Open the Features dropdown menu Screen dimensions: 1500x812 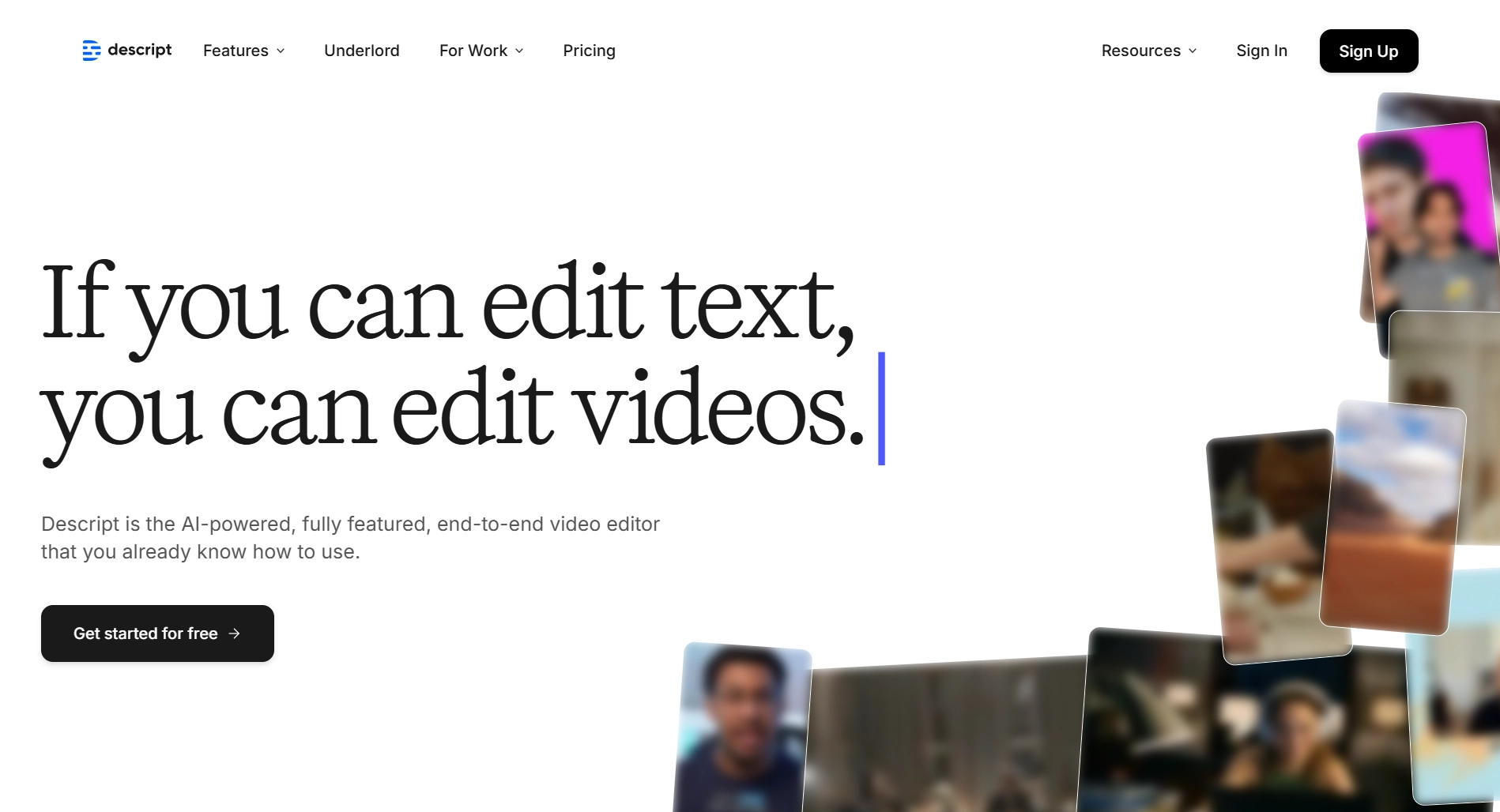(243, 51)
